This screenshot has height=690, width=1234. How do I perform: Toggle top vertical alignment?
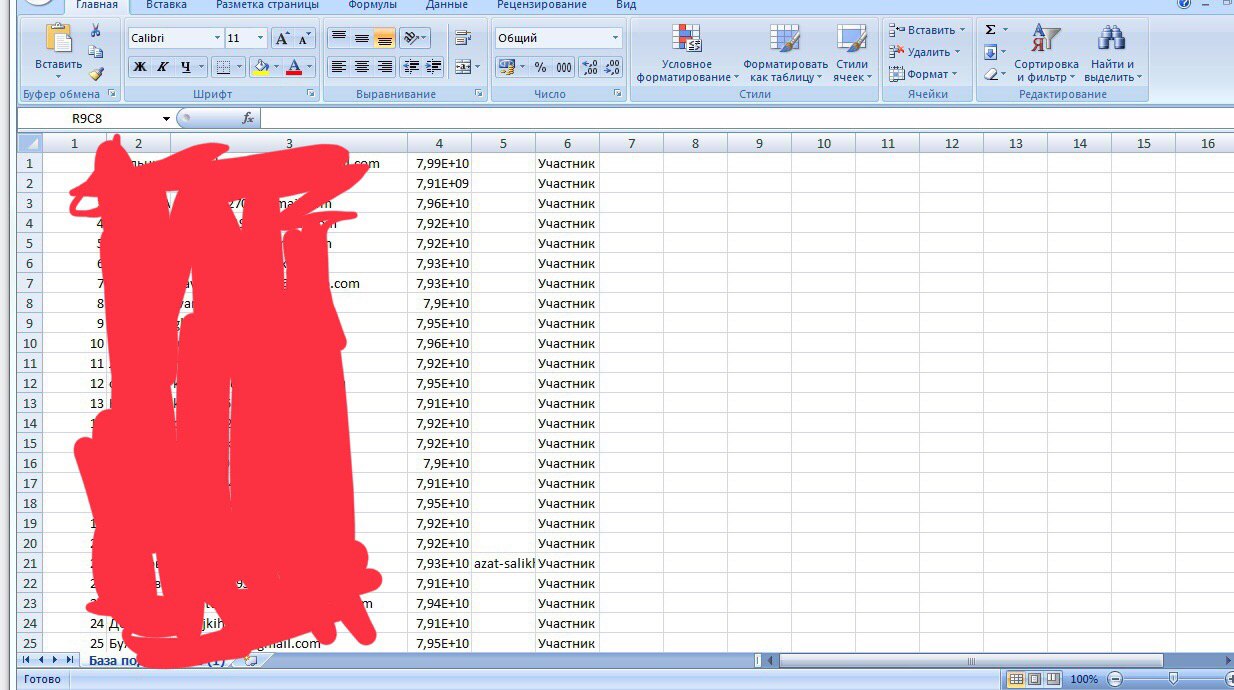(339, 38)
